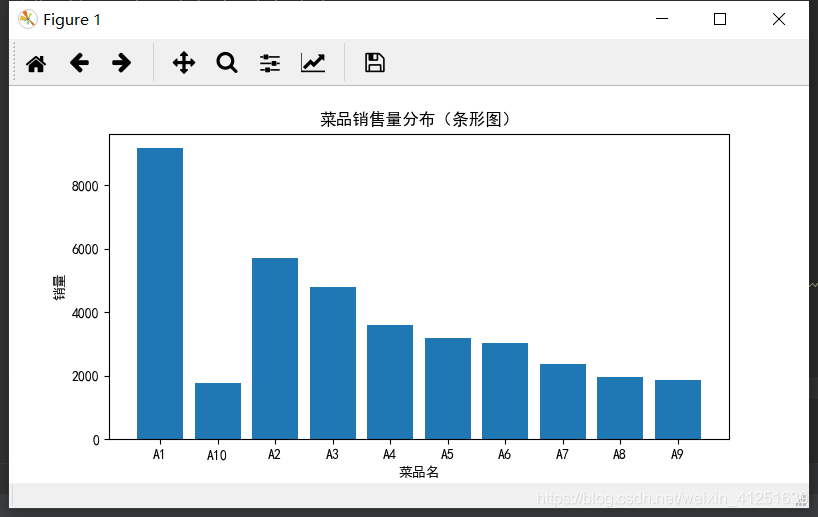Click the A5 bar in the chart
The height and width of the screenshot is (517, 818).
point(448,389)
